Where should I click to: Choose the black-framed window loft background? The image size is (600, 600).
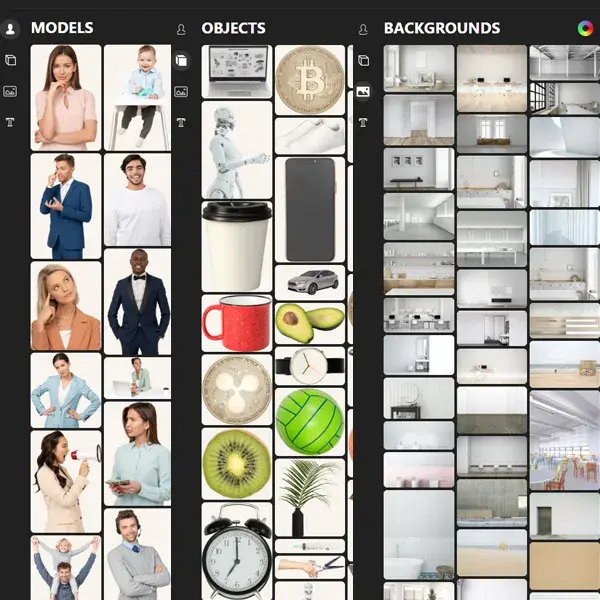click(565, 98)
